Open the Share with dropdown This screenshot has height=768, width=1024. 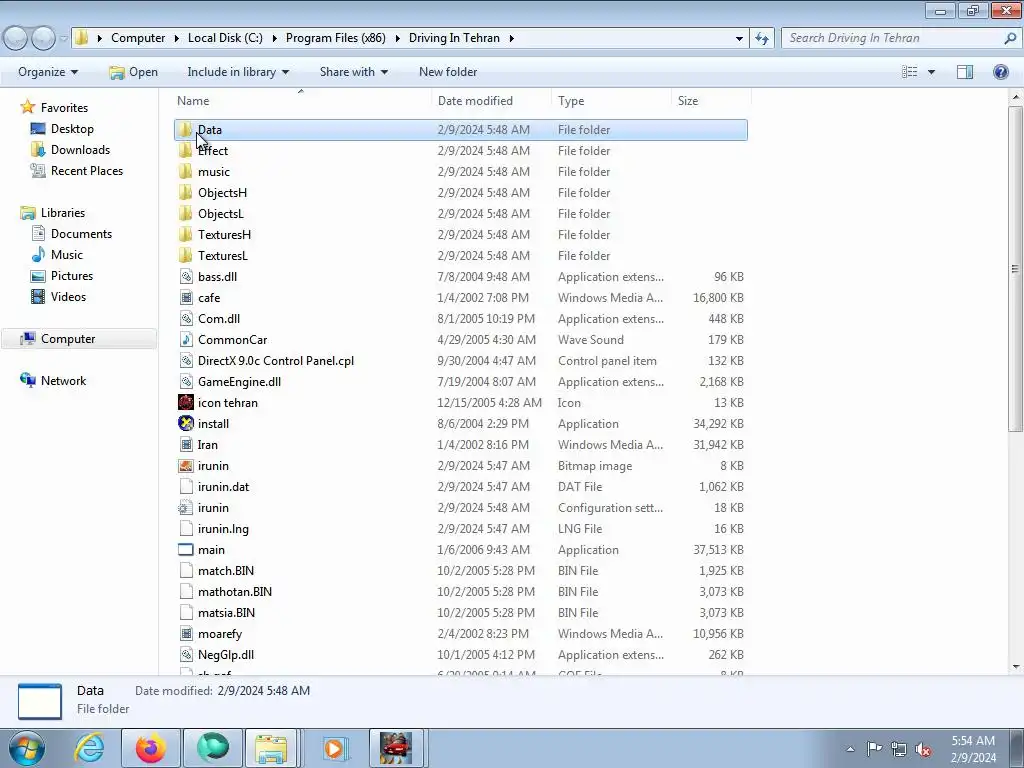coord(353,72)
